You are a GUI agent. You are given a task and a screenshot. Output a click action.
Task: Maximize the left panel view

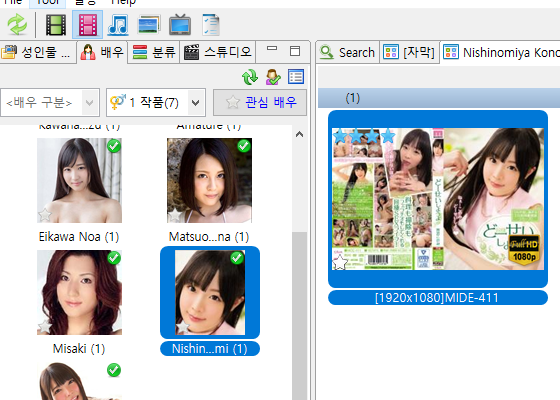point(295,51)
